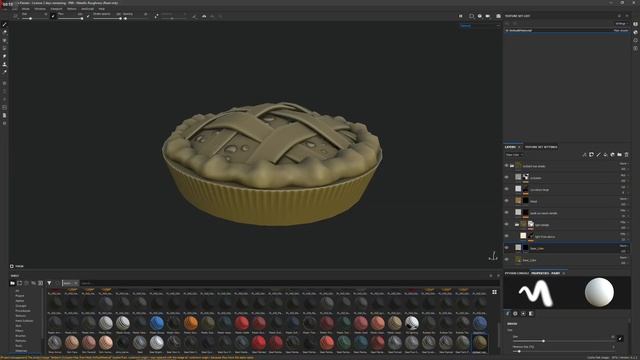Open the Iray render icon

[498, 16]
